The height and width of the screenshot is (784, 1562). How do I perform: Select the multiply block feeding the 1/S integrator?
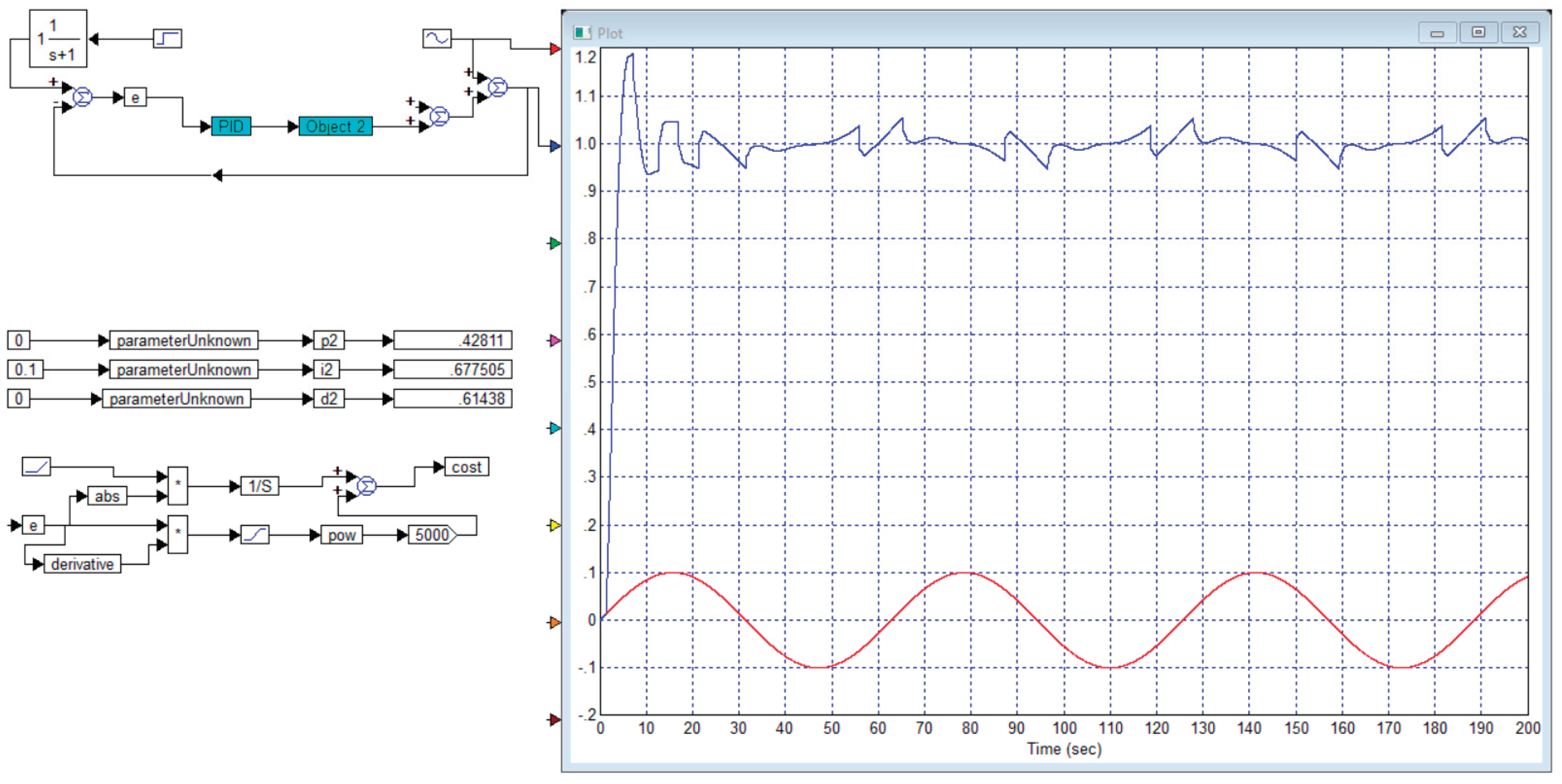(178, 486)
